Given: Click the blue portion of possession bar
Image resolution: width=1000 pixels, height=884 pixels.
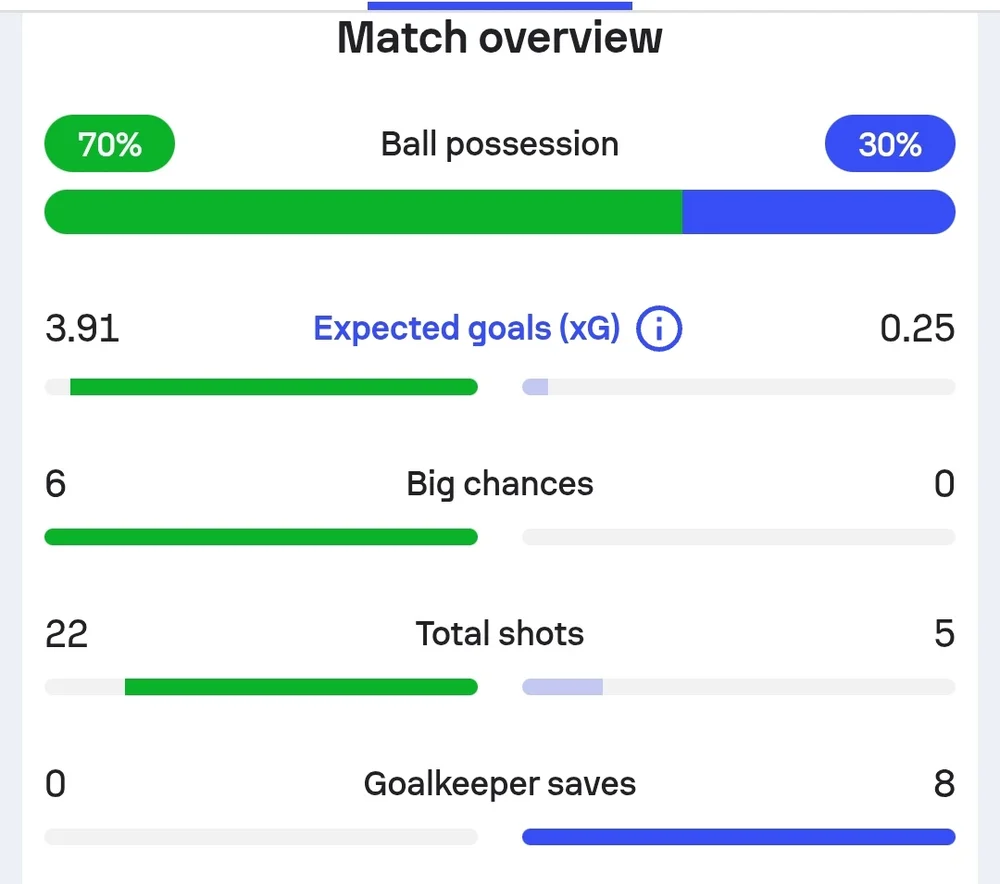Looking at the screenshot, I should (x=819, y=212).
